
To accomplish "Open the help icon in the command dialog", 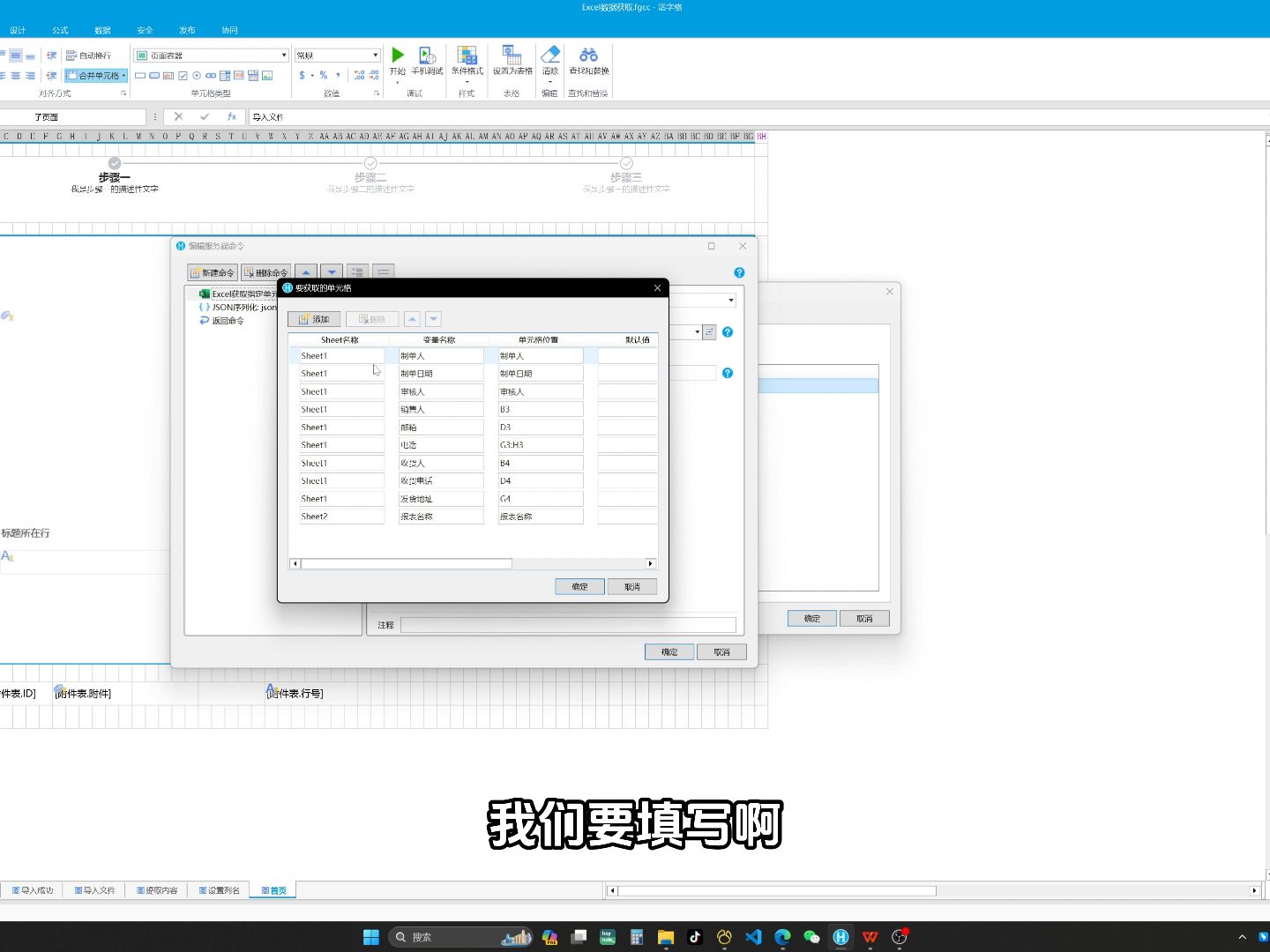I will [x=739, y=272].
